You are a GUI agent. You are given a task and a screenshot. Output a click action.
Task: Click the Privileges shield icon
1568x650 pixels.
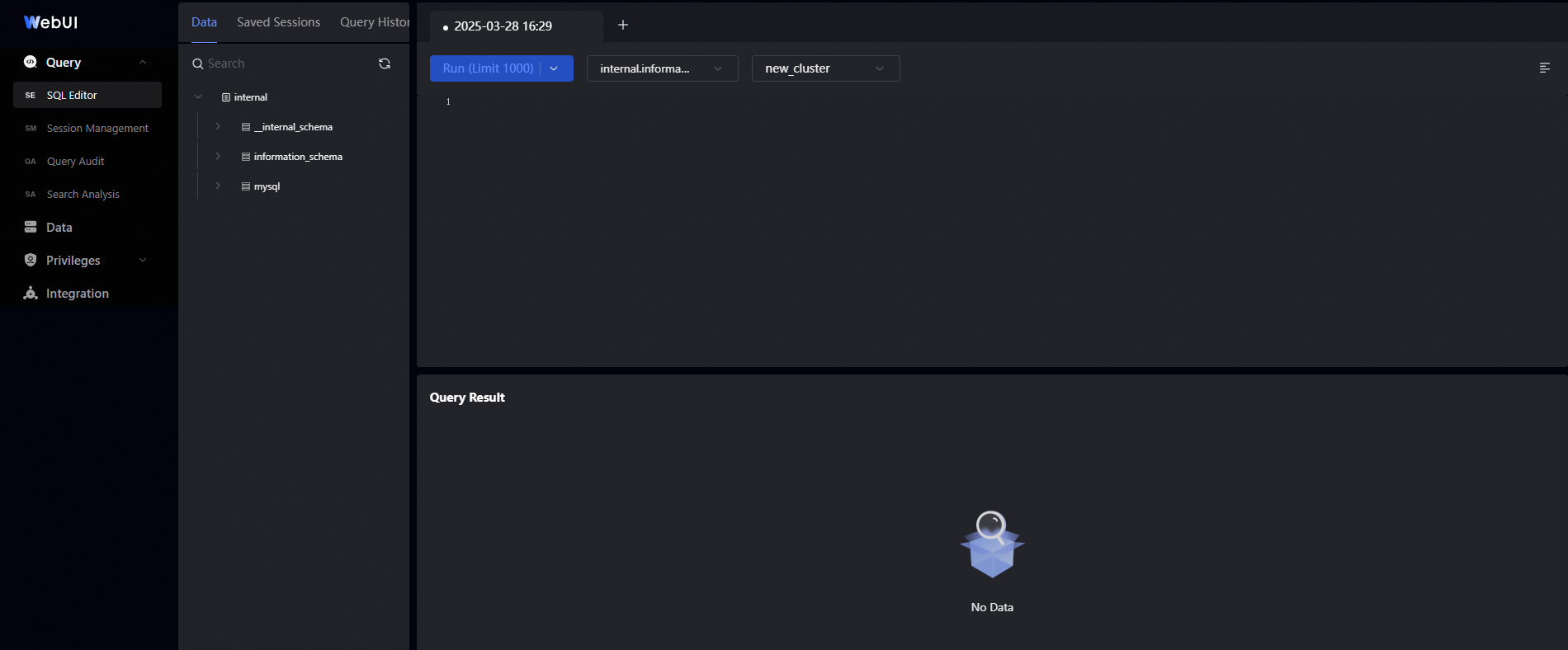31,260
